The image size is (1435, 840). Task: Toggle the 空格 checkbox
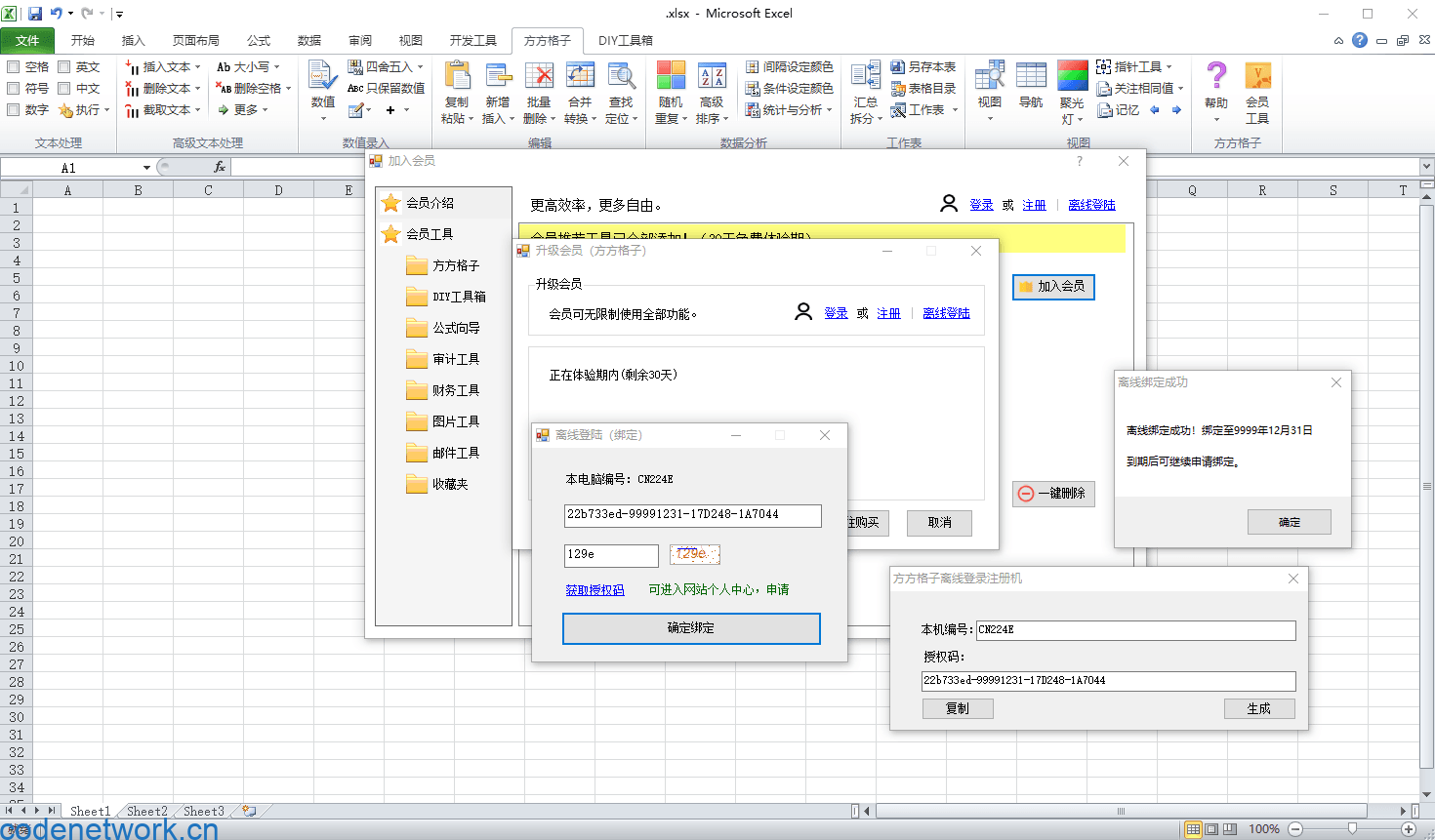pos(14,67)
